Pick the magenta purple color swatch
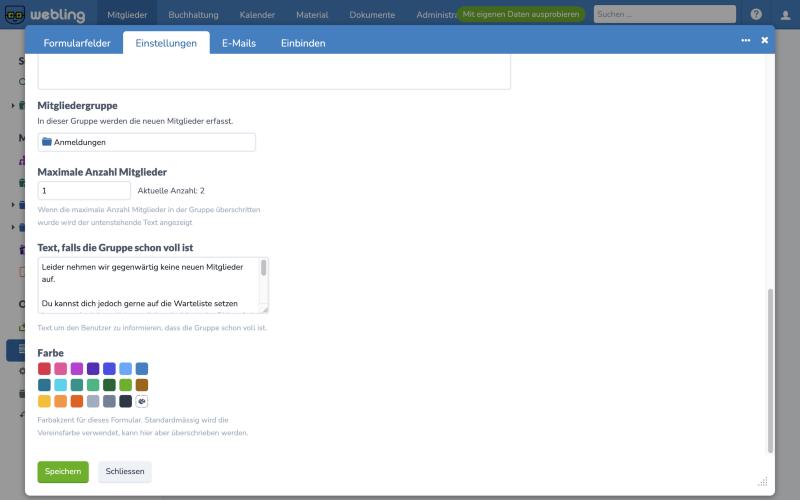Image resolution: width=800 pixels, height=500 pixels. [77, 369]
